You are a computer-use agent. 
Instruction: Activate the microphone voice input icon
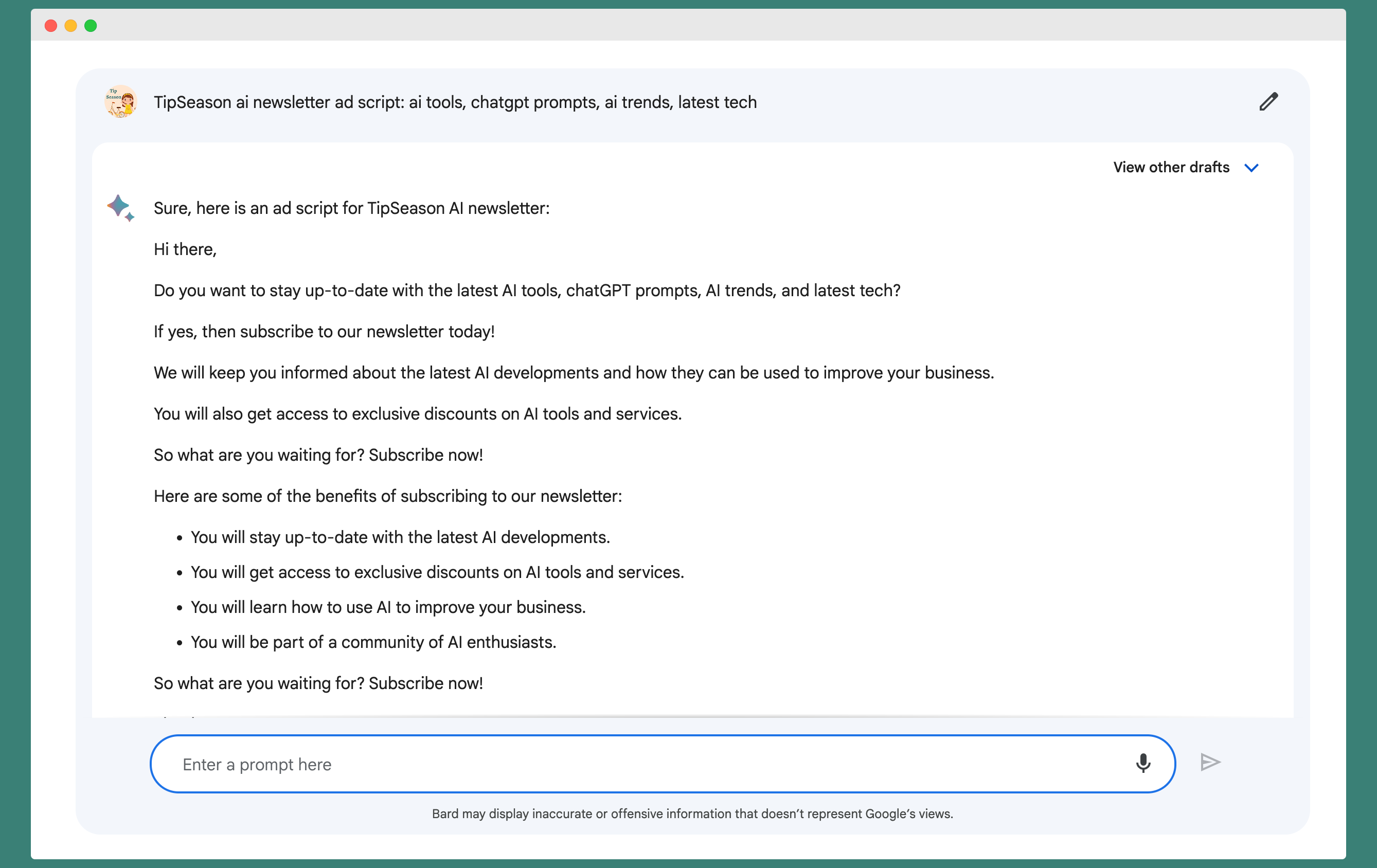(x=1142, y=763)
